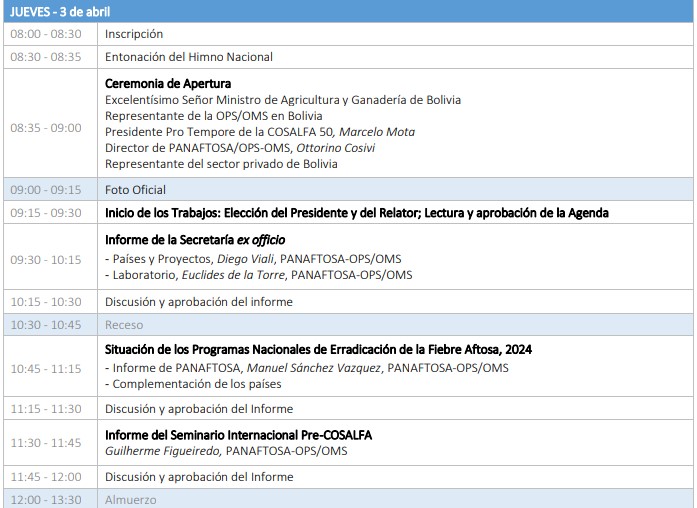The width and height of the screenshot is (697, 508).
Task: Click "Informe de la Secretaría ex officio" heading
Action: tap(195, 240)
